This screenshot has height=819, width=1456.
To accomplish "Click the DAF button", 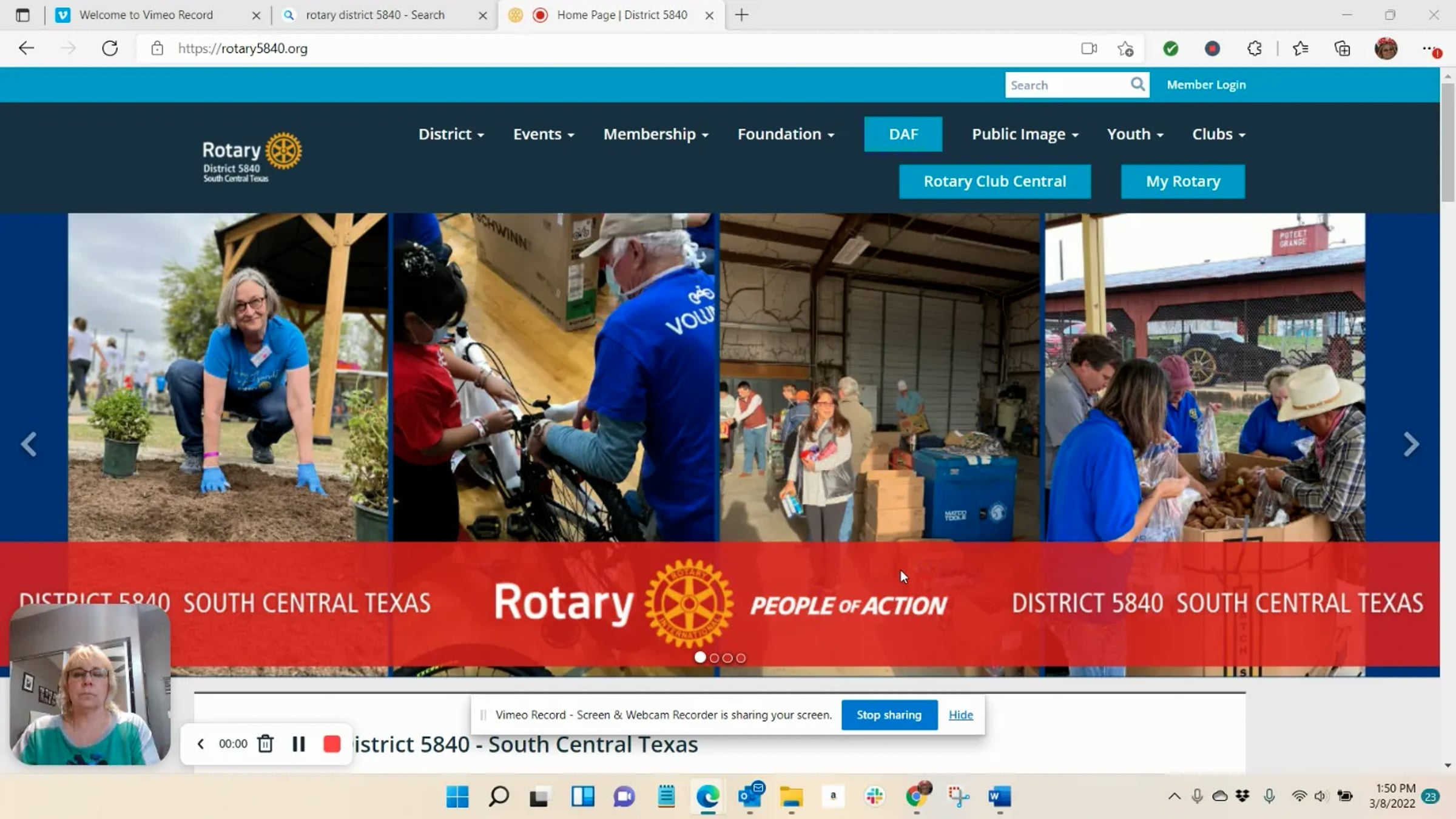I will click(x=903, y=134).
